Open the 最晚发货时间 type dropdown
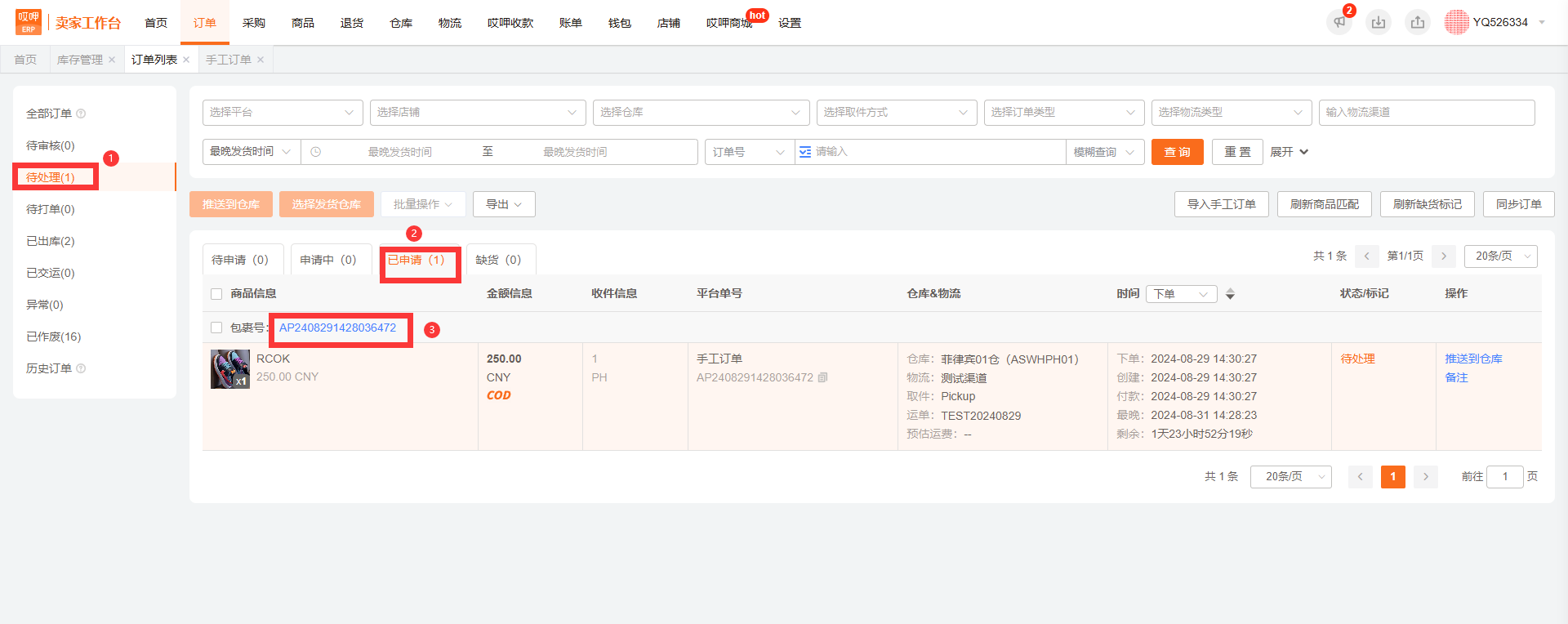The image size is (1568, 624). (252, 152)
